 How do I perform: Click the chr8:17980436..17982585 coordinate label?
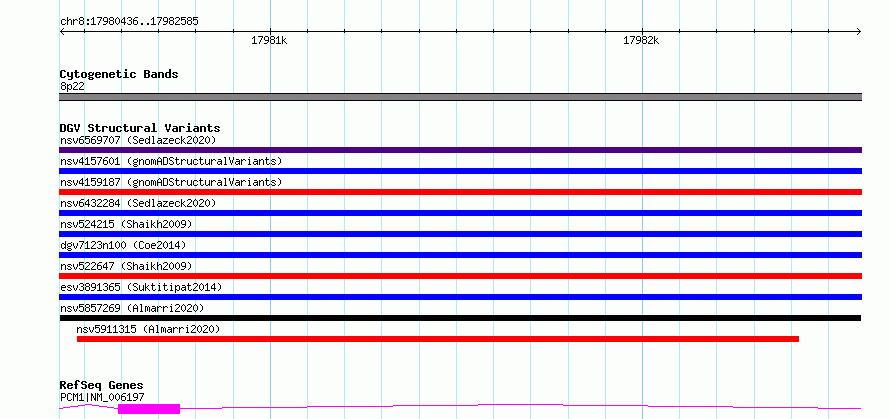point(129,22)
